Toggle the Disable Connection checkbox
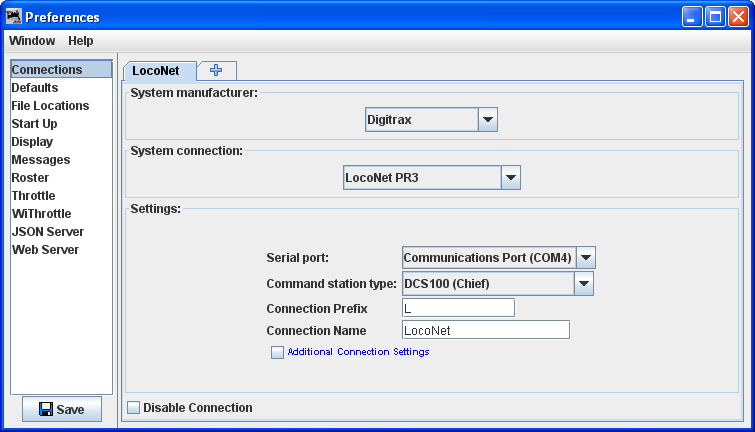 pos(134,407)
